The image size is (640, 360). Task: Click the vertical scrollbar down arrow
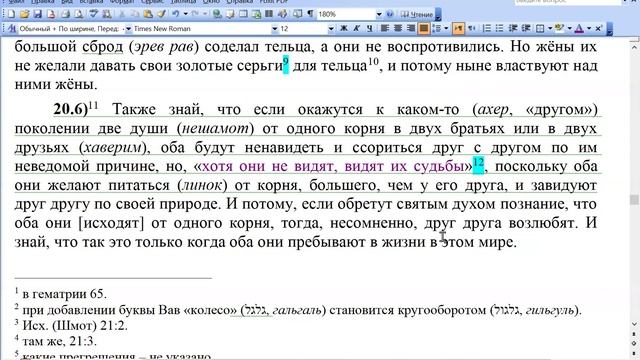[634, 324]
